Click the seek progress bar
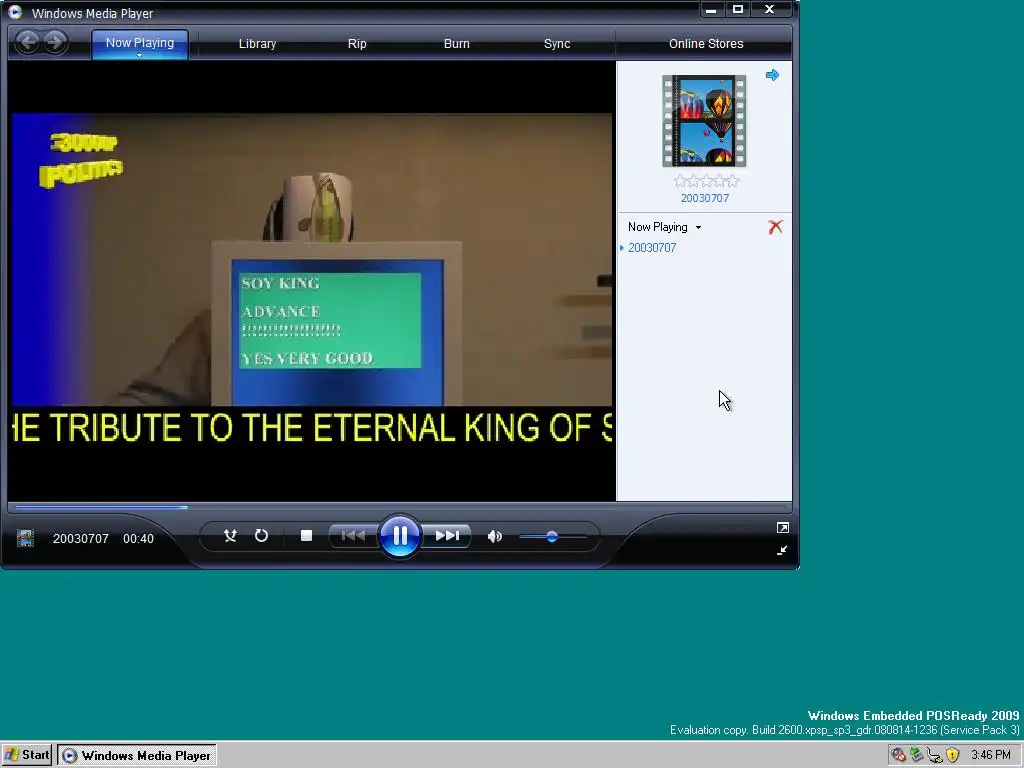 [400, 507]
